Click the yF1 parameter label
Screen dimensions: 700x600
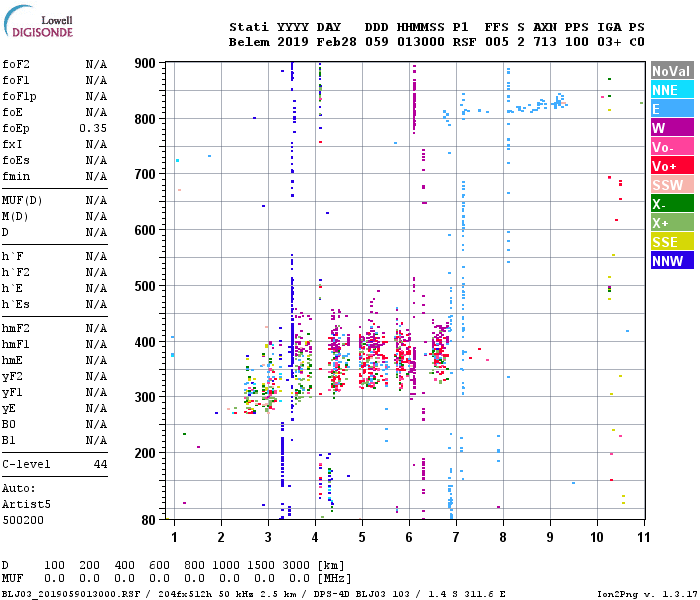(12, 393)
